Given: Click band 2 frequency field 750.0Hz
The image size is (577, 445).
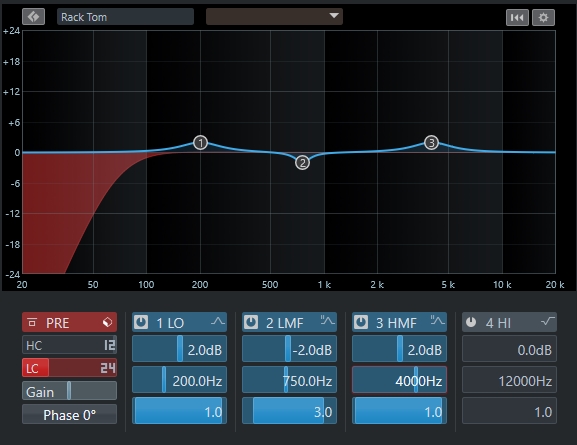Looking at the screenshot, I should tap(289, 380).
